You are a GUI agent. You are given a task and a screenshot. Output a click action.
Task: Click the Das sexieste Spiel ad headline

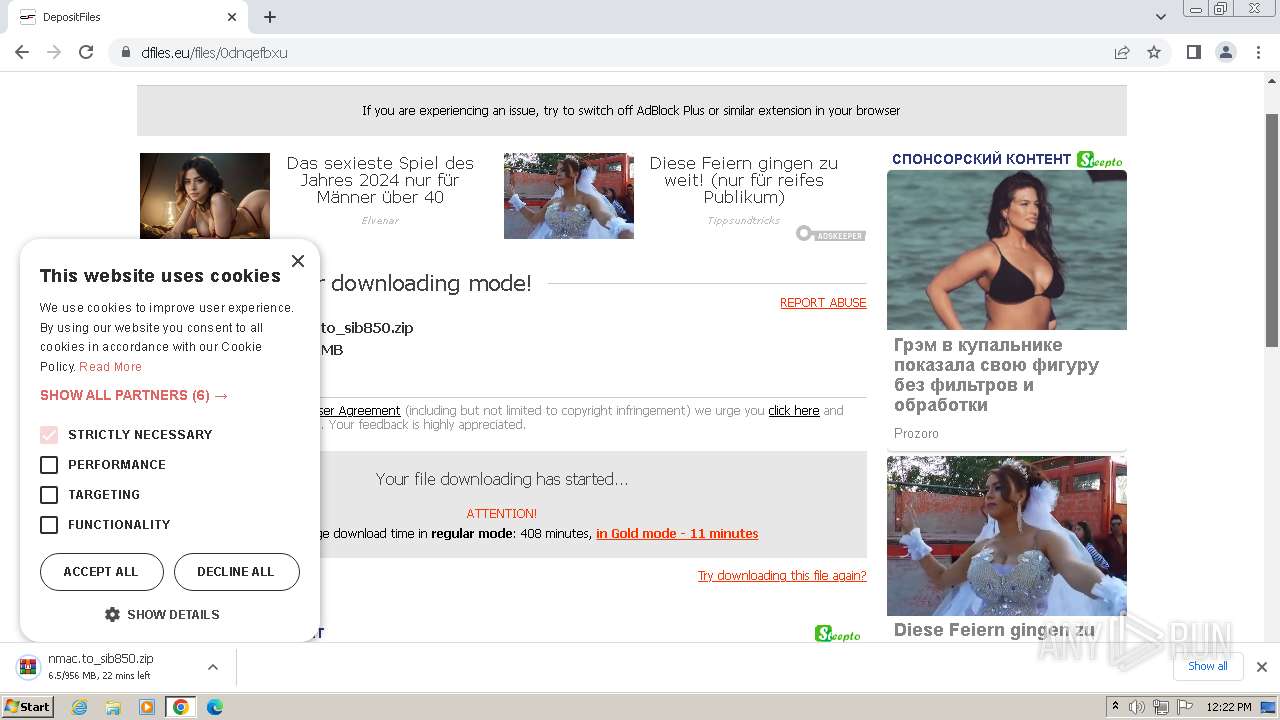380,180
